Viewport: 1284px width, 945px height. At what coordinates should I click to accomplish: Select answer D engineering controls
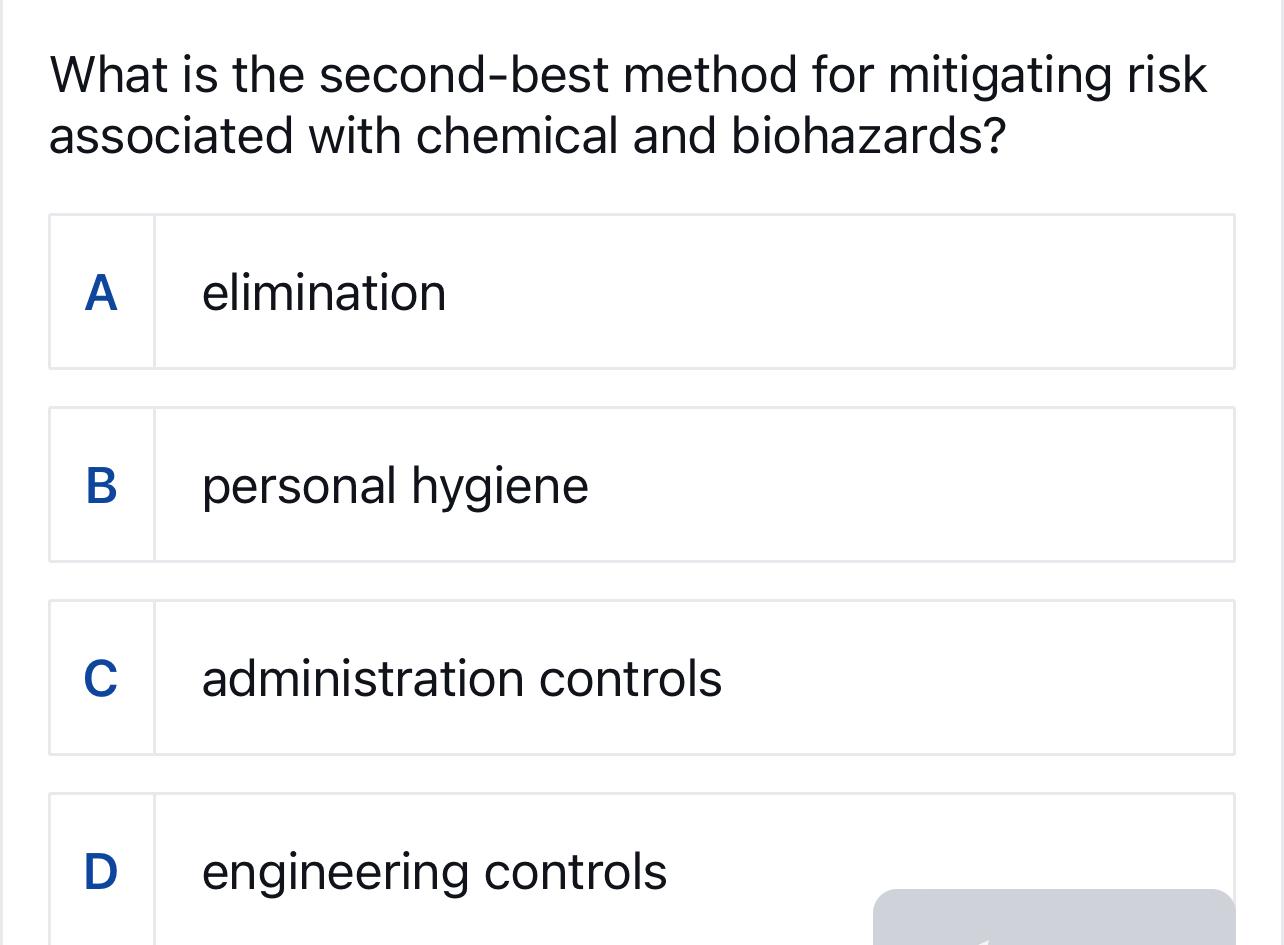click(640, 868)
